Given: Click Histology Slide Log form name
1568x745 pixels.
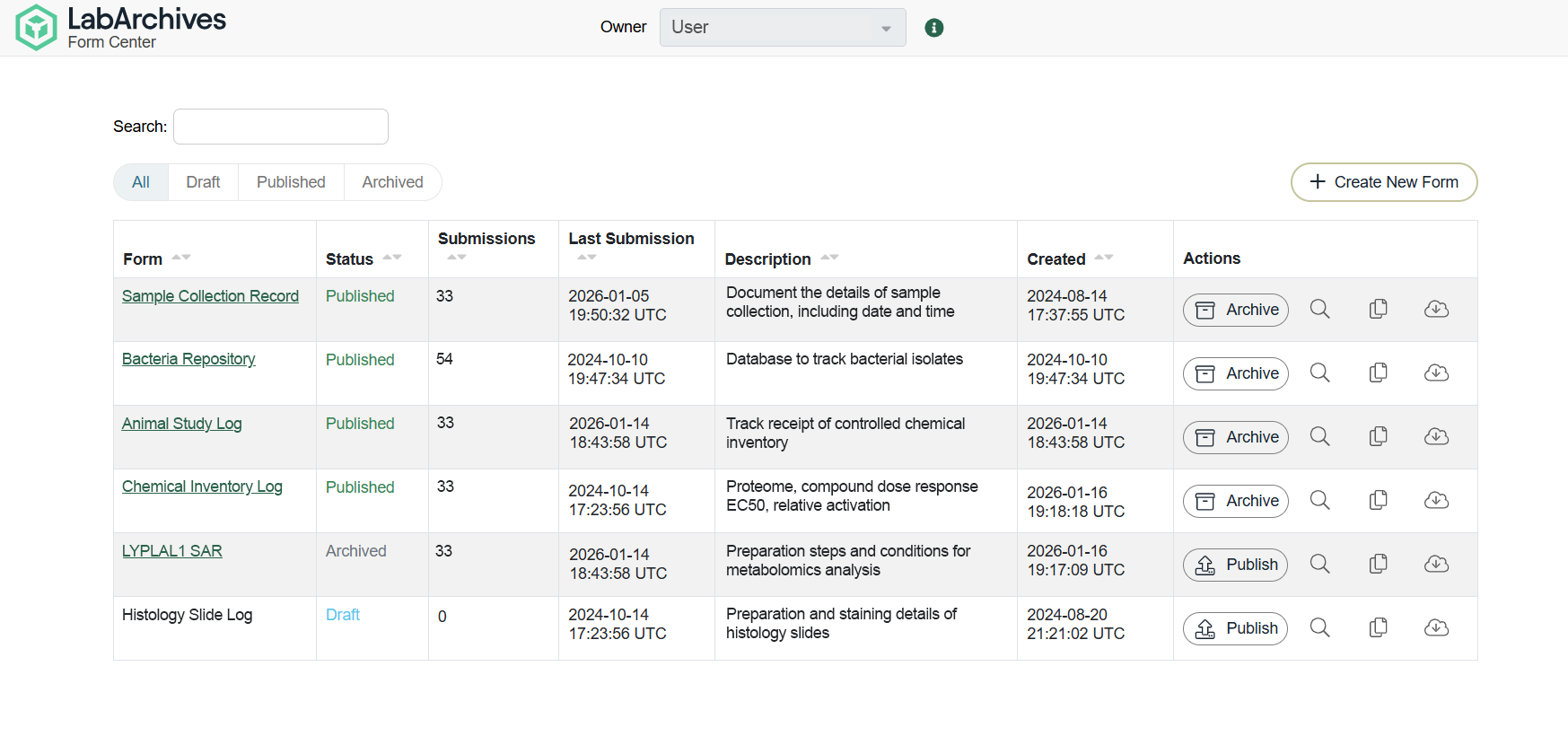Looking at the screenshot, I should 188,615.
